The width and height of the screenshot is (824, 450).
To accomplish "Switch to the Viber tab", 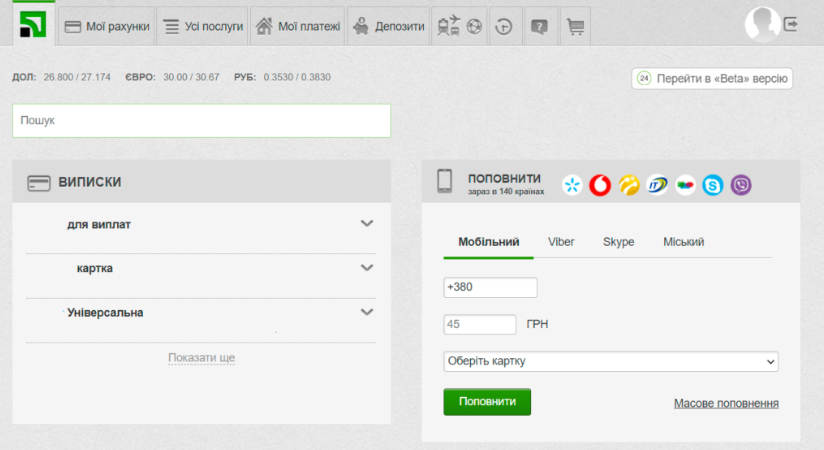I will click(x=561, y=242).
